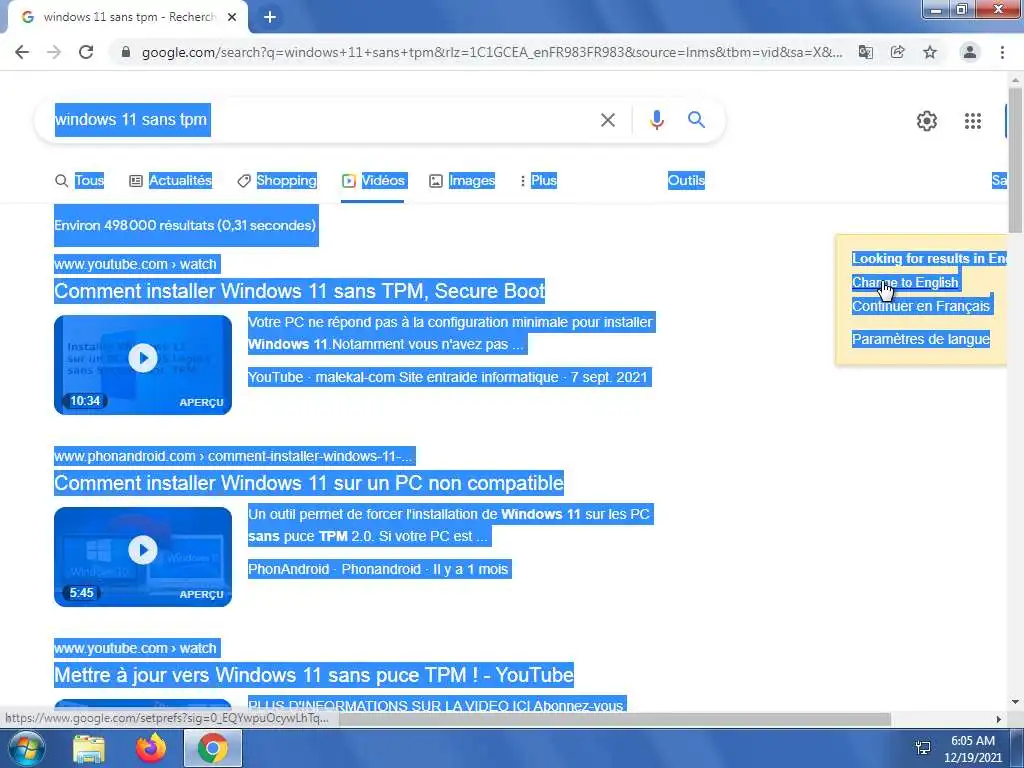
Task: Play the 10:34 video thumbnail
Action: pos(143,364)
